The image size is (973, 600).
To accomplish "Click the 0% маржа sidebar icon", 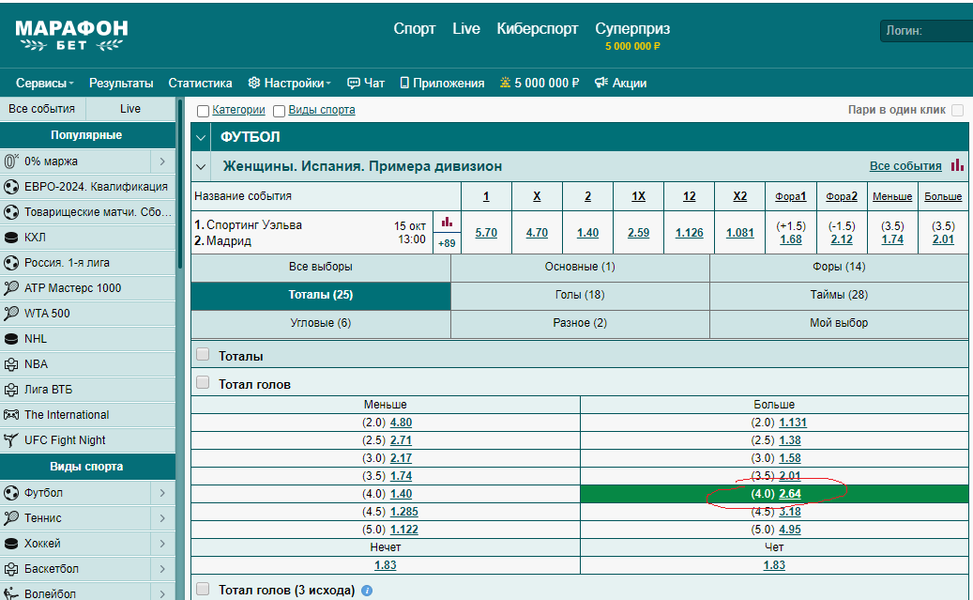I will click(12, 161).
